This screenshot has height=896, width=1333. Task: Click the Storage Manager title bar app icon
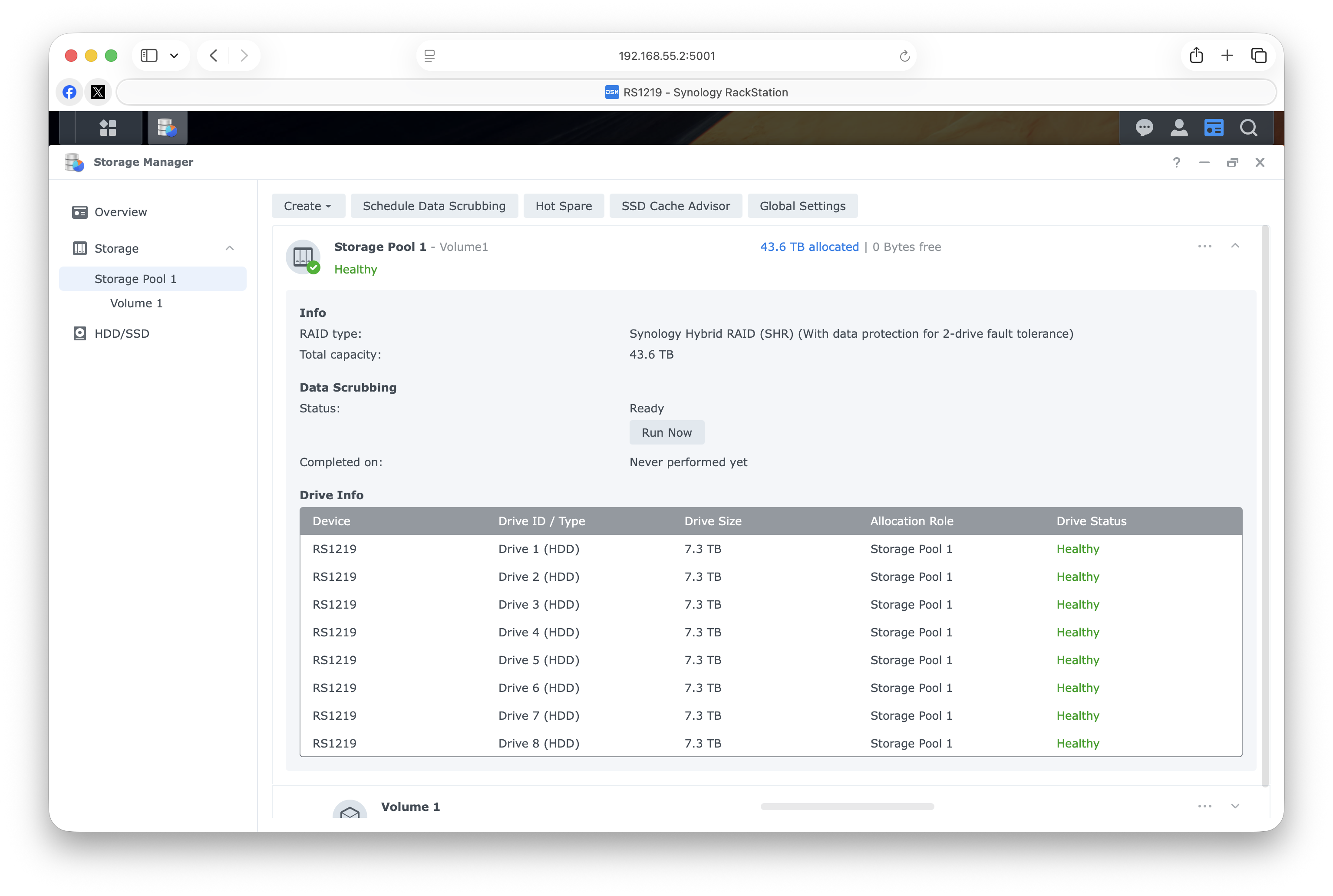click(x=74, y=162)
